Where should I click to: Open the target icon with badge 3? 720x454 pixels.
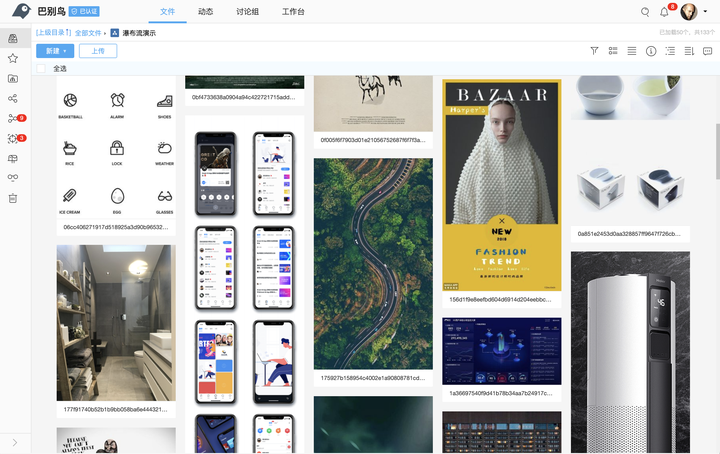click(x=13, y=138)
